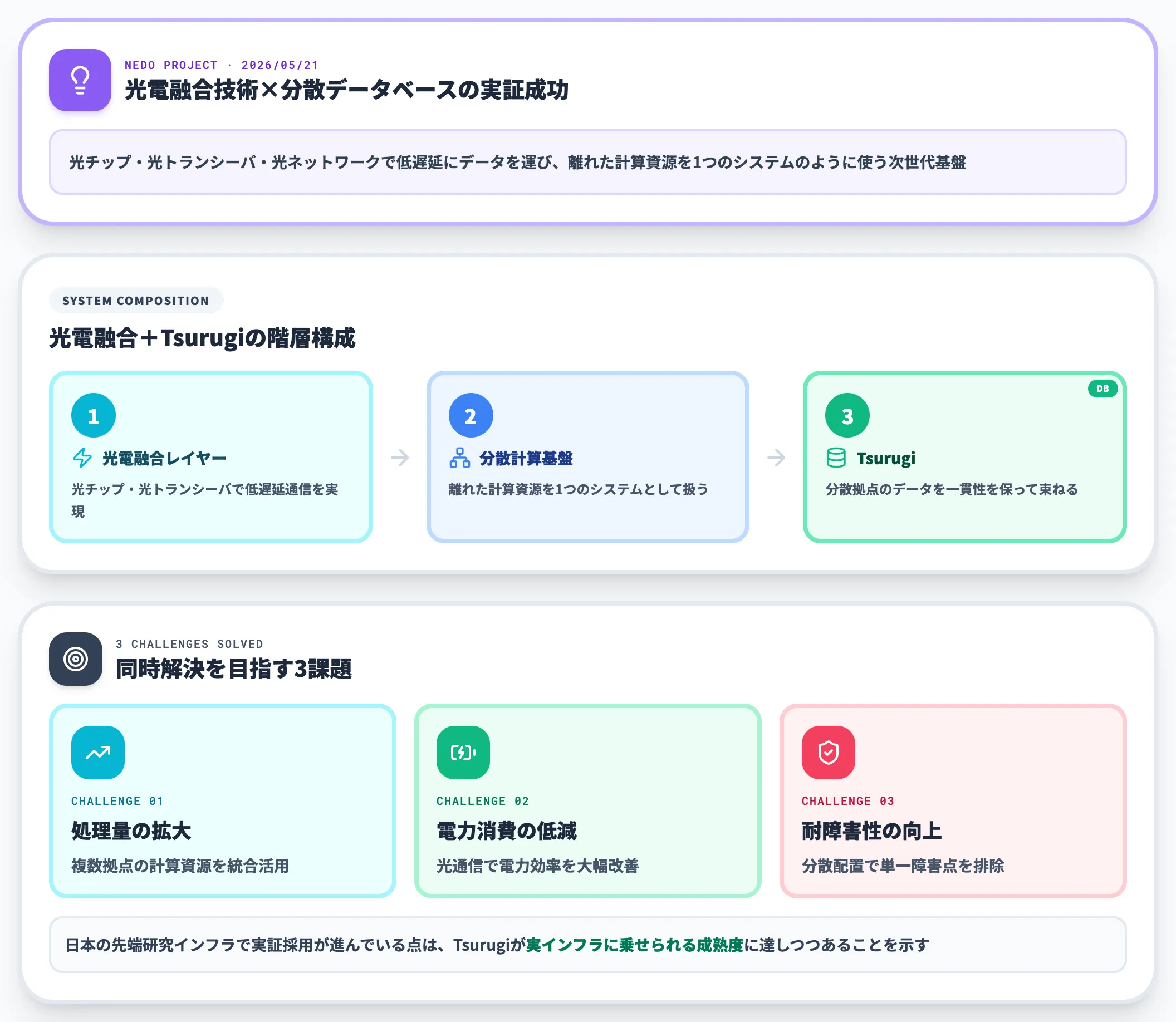The height and width of the screenshot is (1022, 1176).
Task: Click the summary box starting 光チップ・光トランシーバ・光ネットワーク
Action: pyautogui.click(x=587, y=162)
